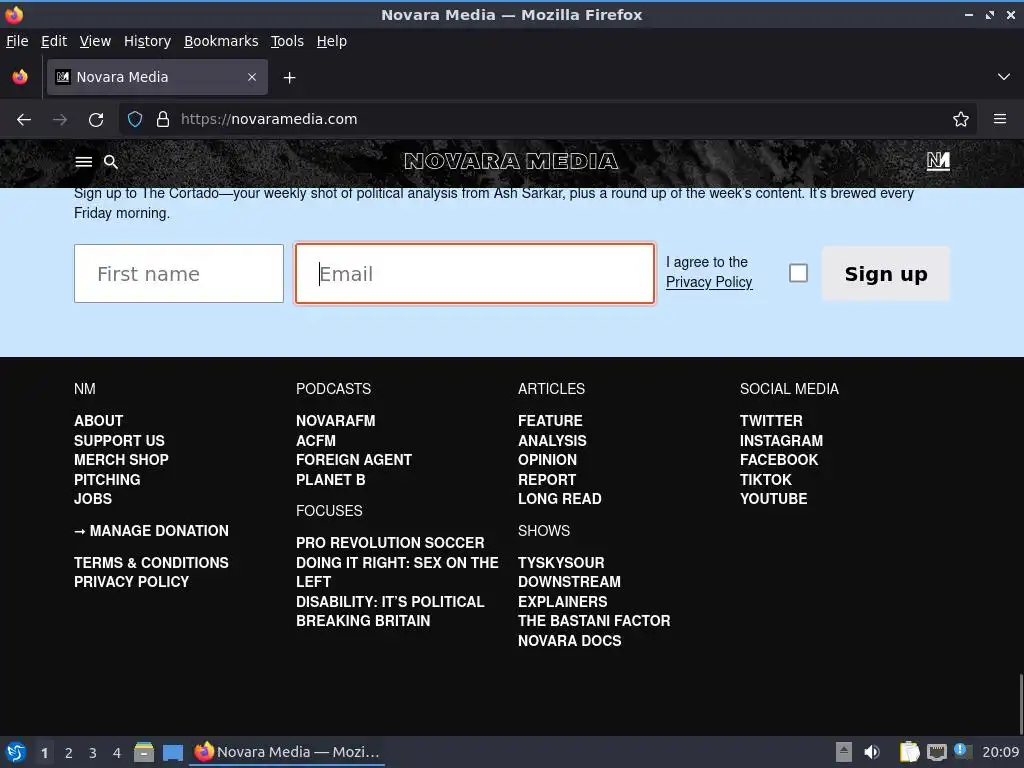Select the Novara Media browser tab

click(157, 77)
